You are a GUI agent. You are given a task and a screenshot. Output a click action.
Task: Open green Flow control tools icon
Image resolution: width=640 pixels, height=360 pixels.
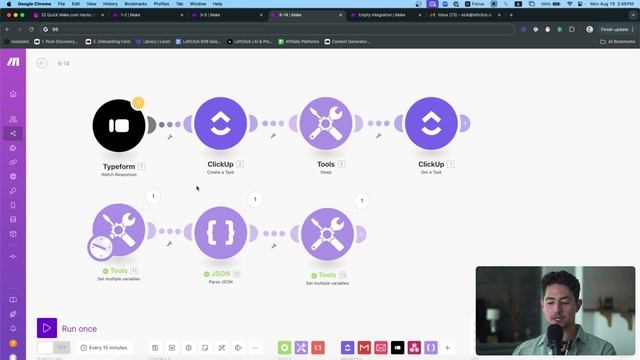[x=284, y=348]
